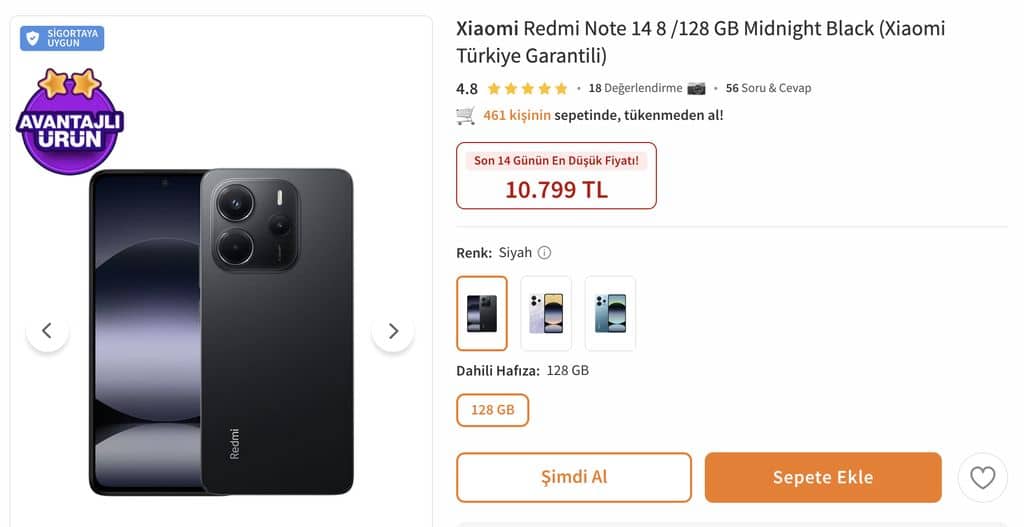Click the shopping cart icon beside 461 kişinin
The width and height of the screenshot is (1024, 527).
click(x=465, y=115)
